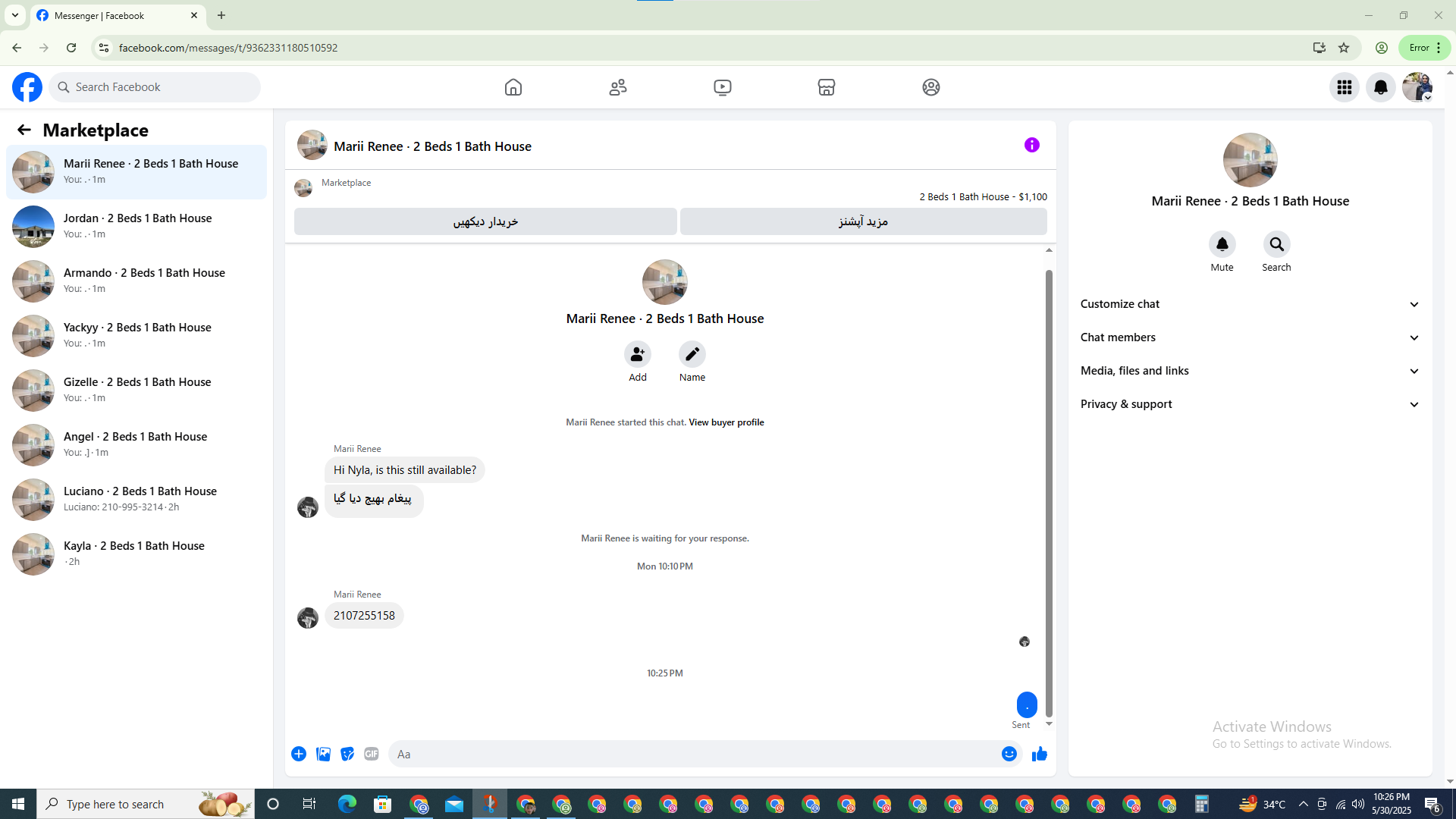This screenshot has height=819, width=1456.
Task: Click the Name edit pencil icon
Action: [692, 354]
